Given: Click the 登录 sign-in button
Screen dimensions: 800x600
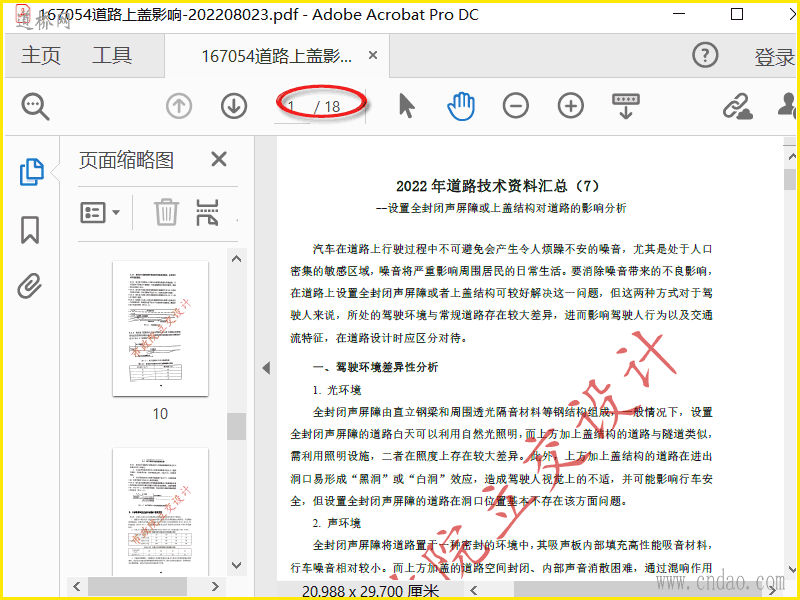Looking at the screenshot, I should click(x=774, y=57).
